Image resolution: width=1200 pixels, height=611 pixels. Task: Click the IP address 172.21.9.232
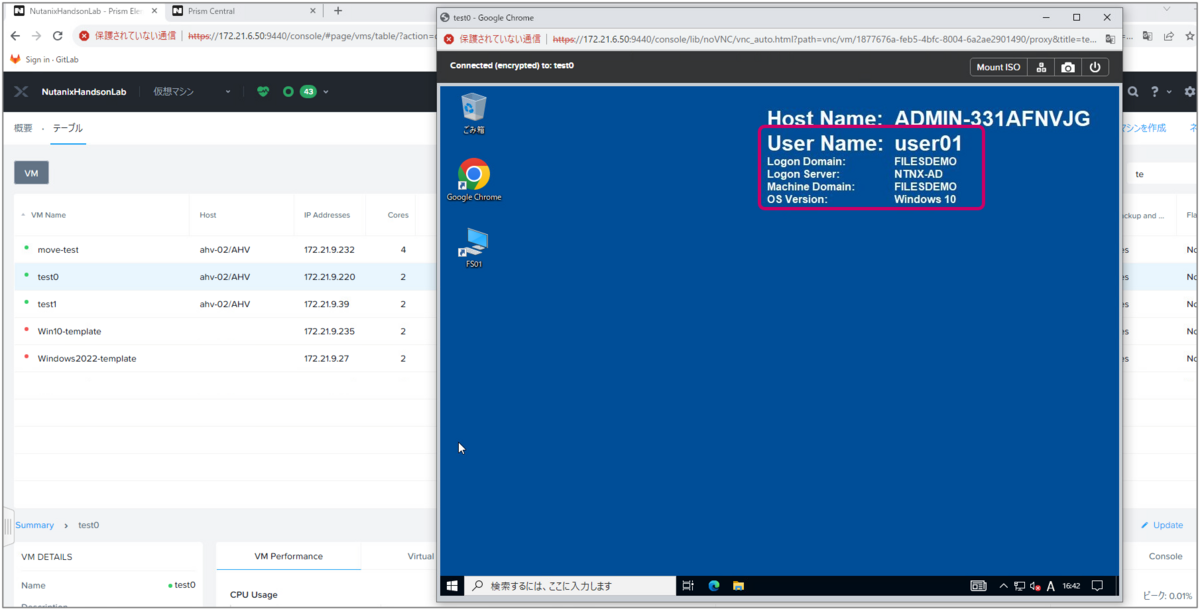329,250
